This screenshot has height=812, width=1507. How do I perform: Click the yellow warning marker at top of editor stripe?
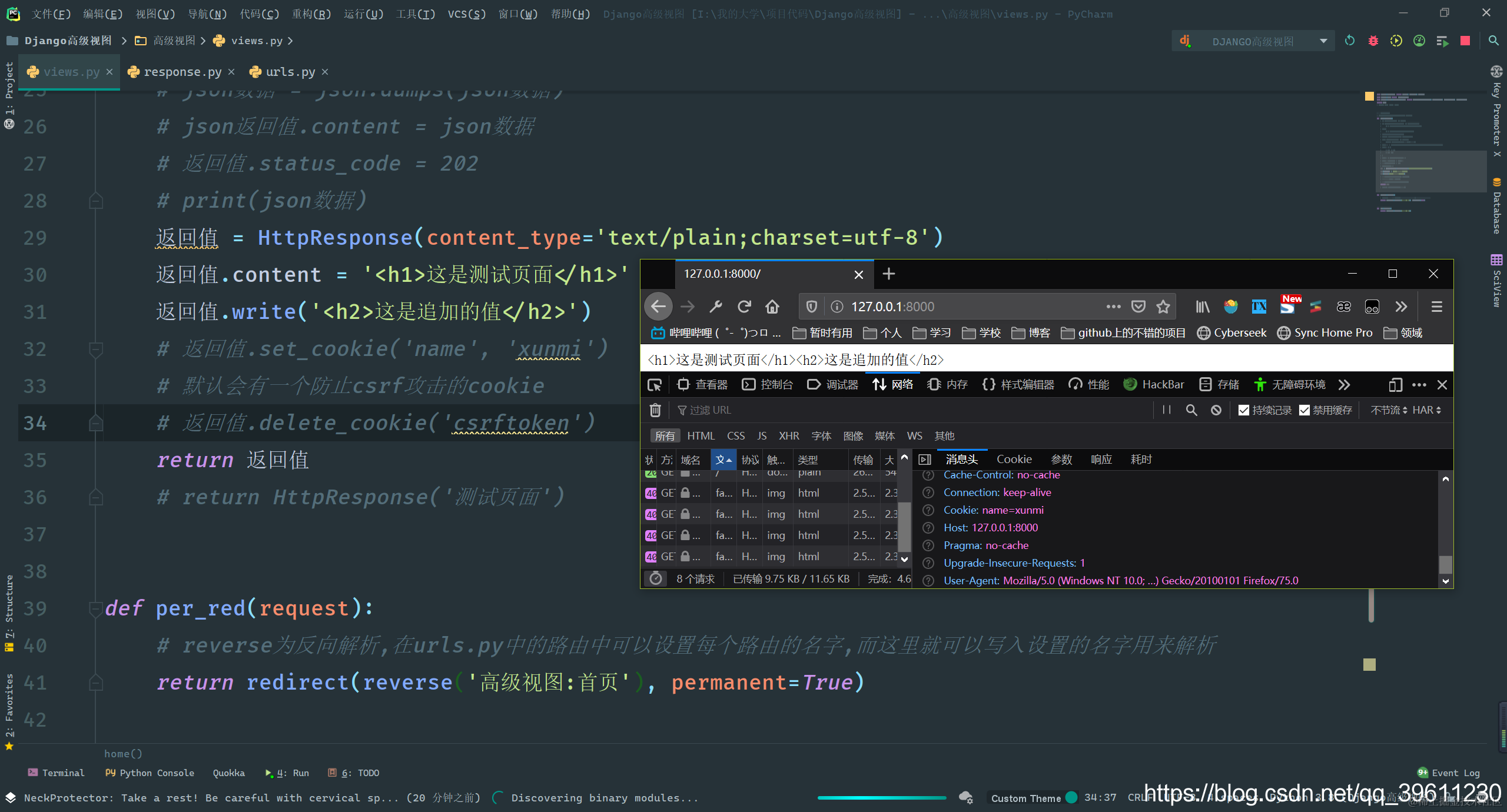pyautogui.click(x=1369, y=96)
